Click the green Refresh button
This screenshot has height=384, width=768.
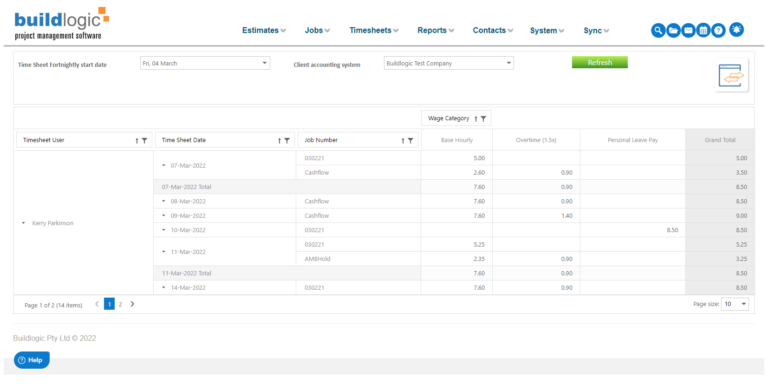(x=600, y=63)
